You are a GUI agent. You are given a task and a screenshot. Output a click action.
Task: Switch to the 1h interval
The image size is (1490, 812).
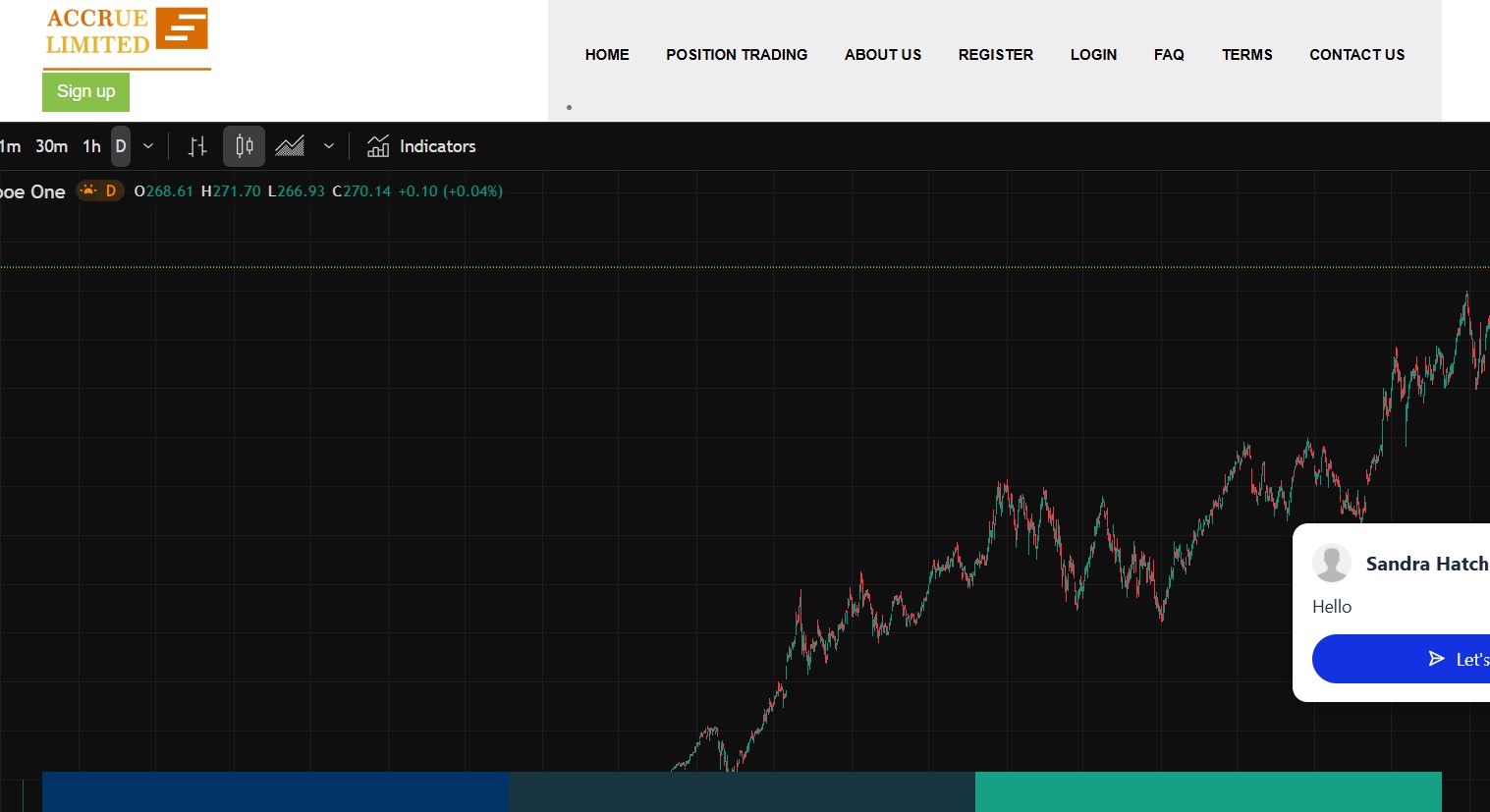click(91, 145)
